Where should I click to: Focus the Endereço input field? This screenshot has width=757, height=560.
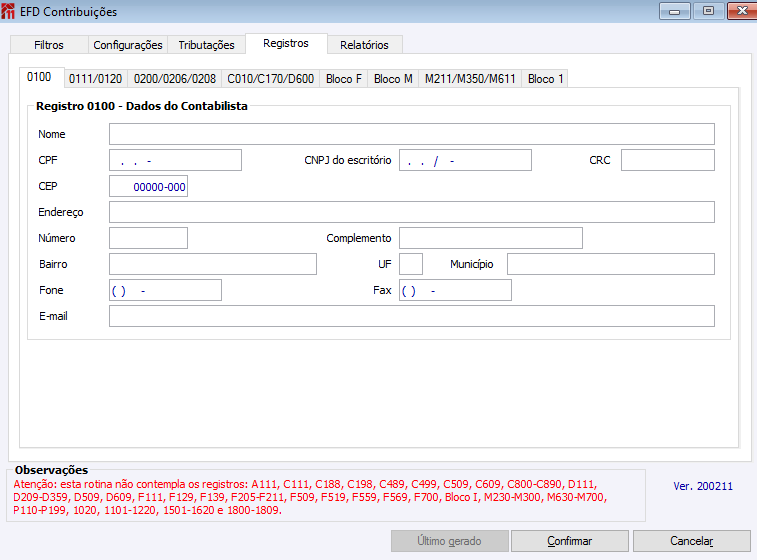412,212
